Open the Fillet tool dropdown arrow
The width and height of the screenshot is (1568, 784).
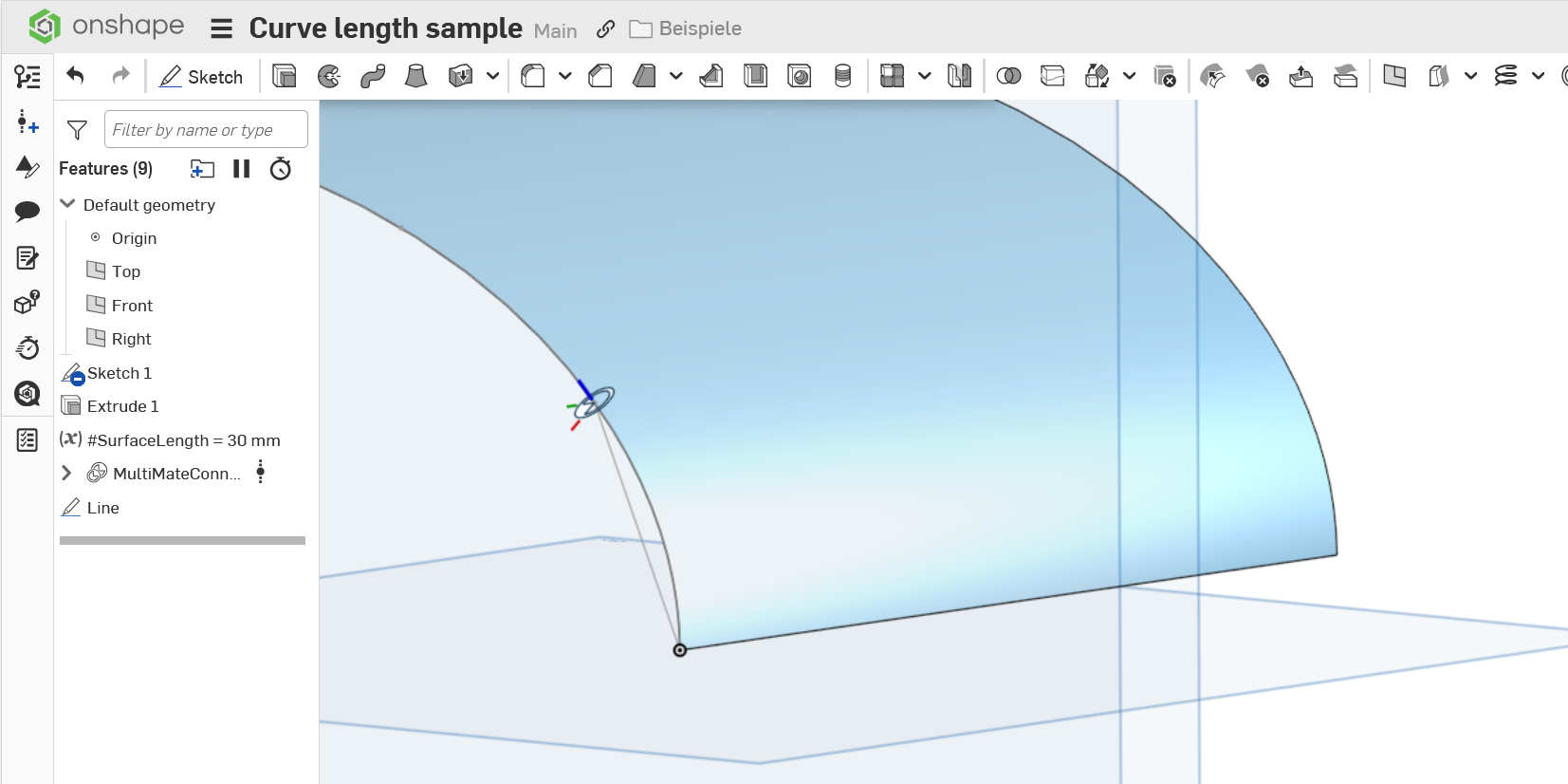565,76
